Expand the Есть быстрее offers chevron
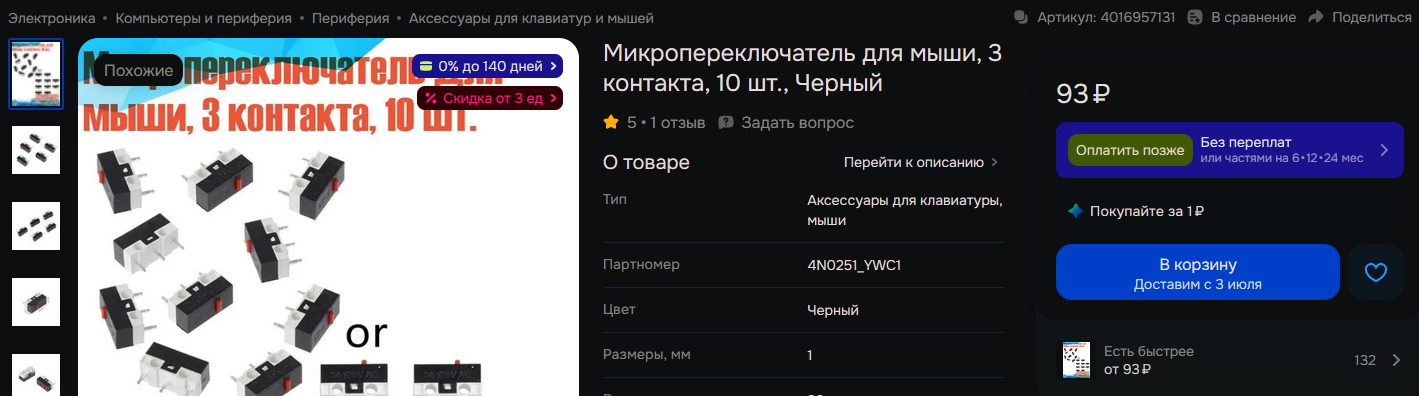The width and height of the screenshot is (1419, 396). pyautogui.click(x=1396, y=360)
